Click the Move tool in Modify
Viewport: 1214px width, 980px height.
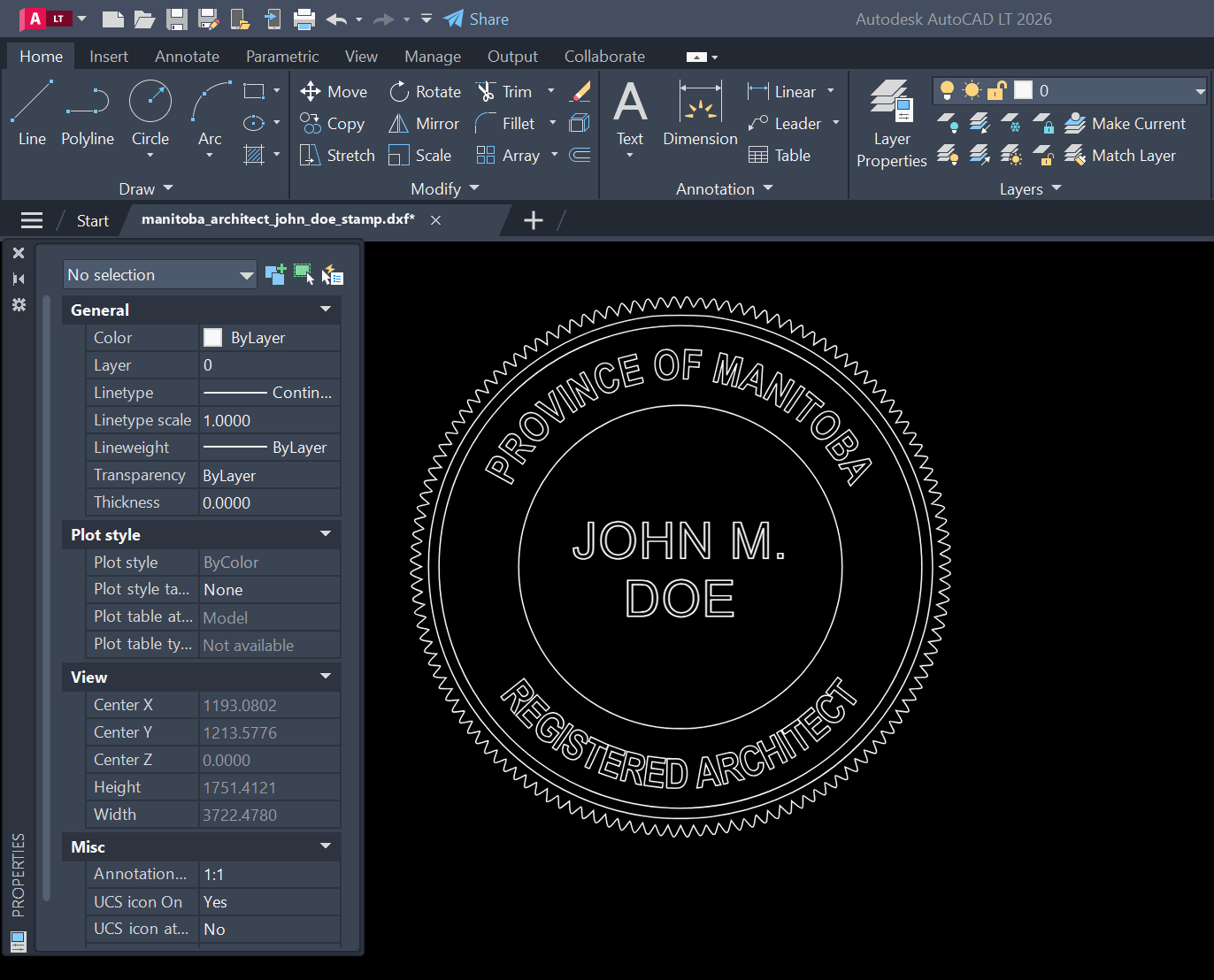pos(334,92)
